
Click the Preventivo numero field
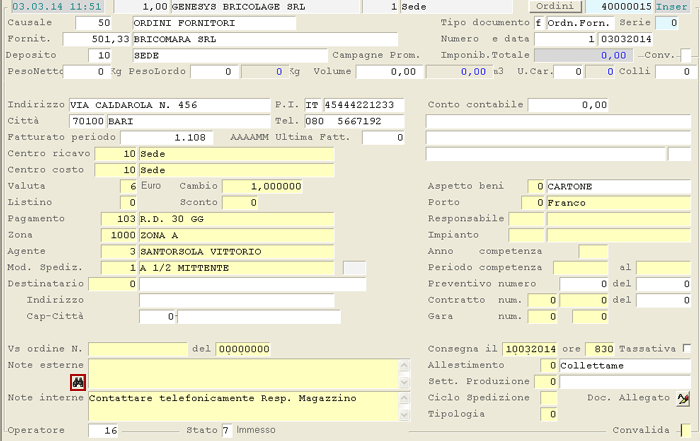coord(583,284)
